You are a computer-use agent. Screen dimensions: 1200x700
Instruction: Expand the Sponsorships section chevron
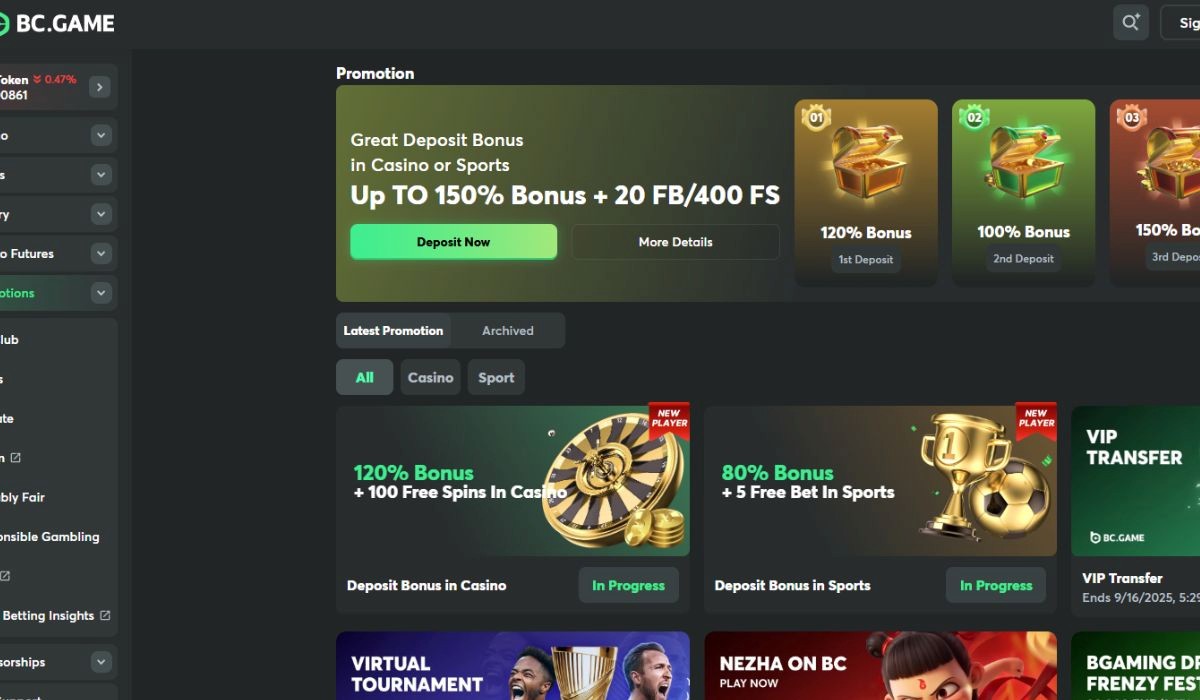[x=101, y=662]
